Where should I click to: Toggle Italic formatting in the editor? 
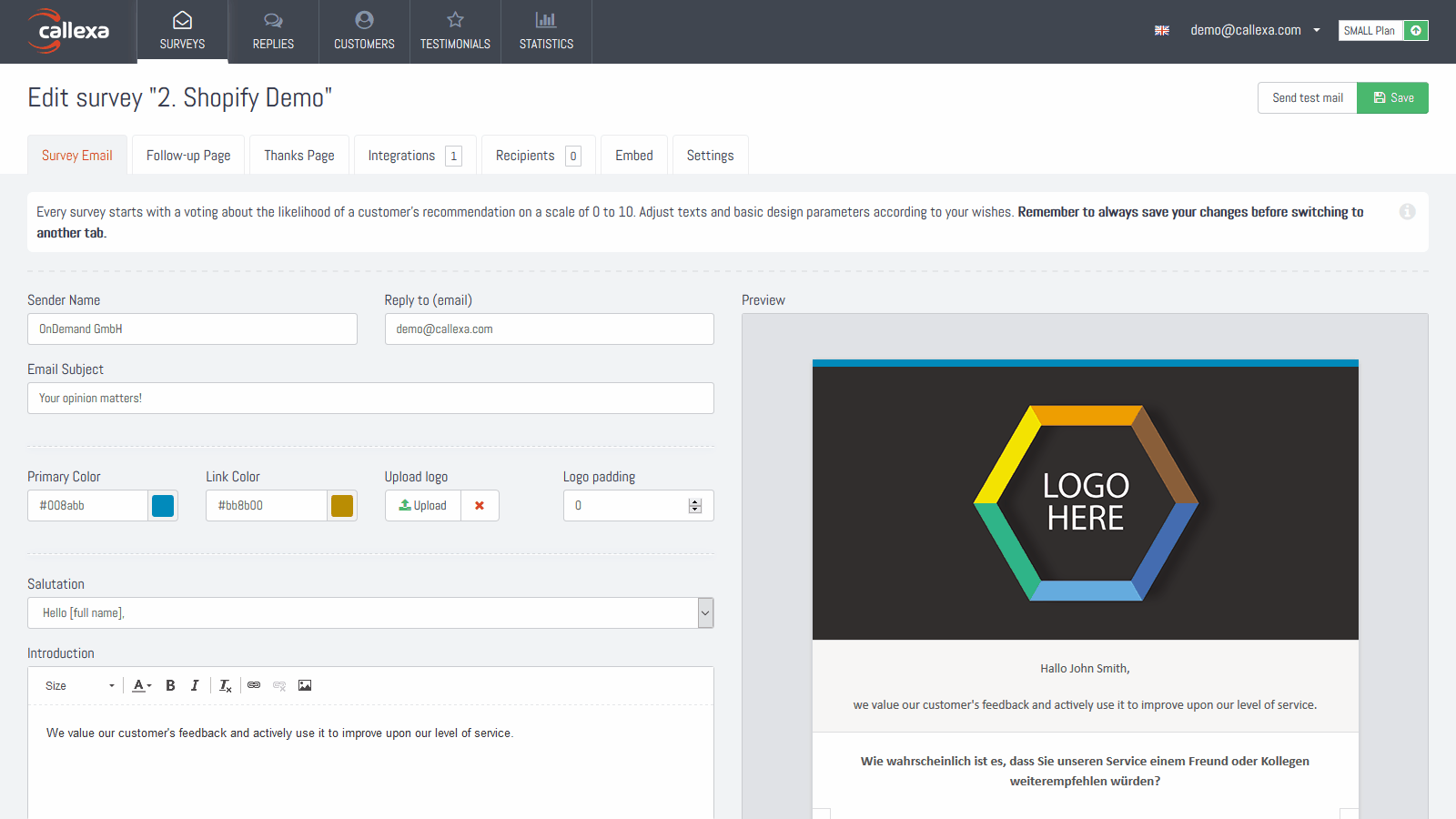pos(195,685)
